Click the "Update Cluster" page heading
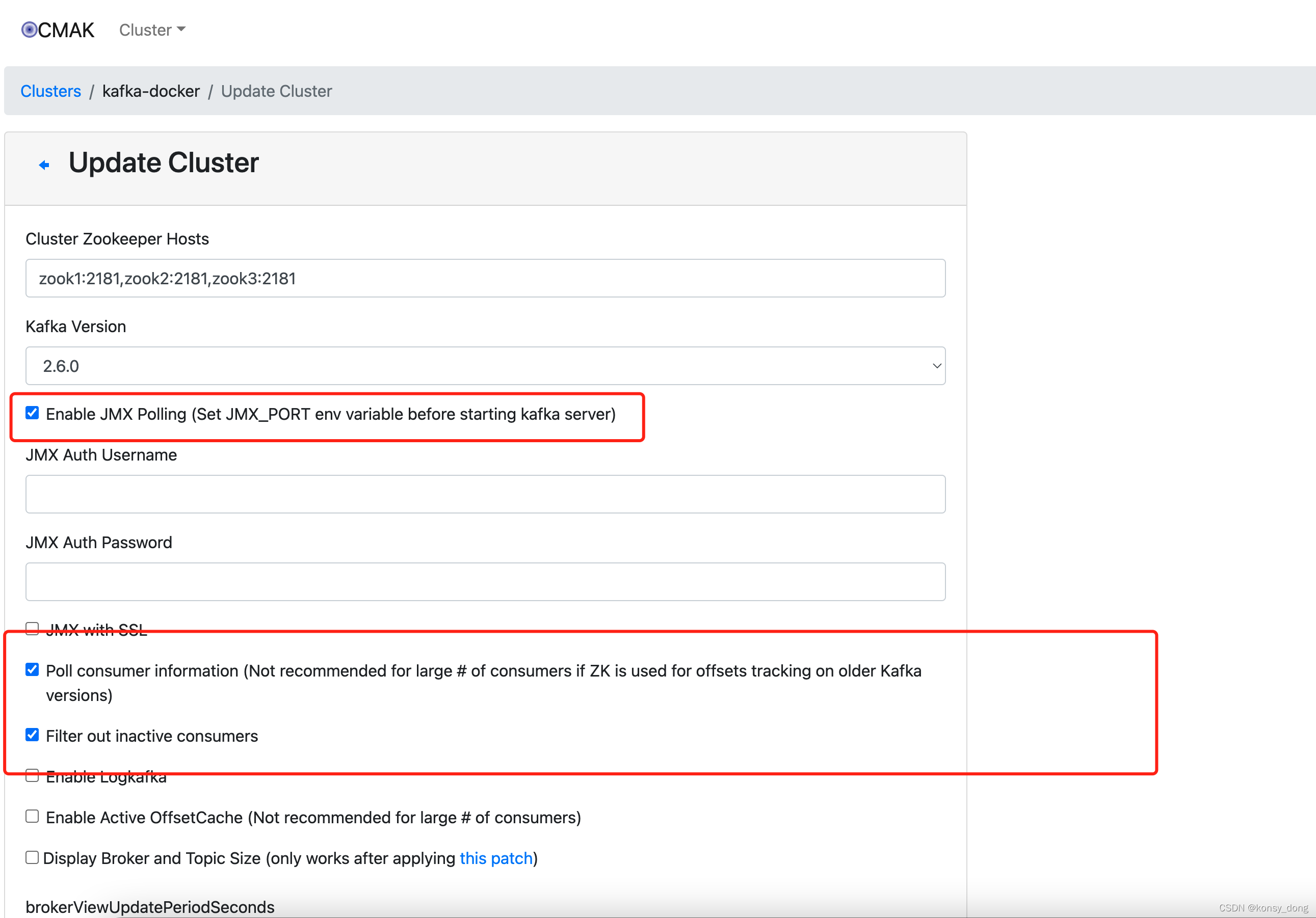This screenshot has height=918, width=1316. pyautogui.click(x=164, y=163)
